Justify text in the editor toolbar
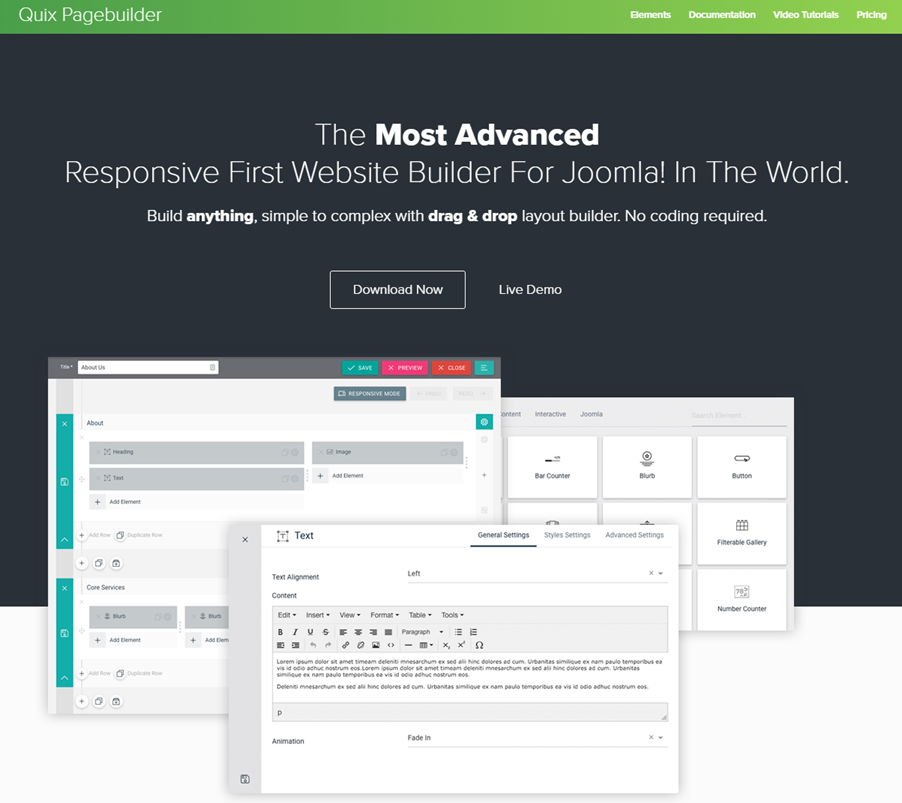 pyautogui.click(x=388, y=632)
